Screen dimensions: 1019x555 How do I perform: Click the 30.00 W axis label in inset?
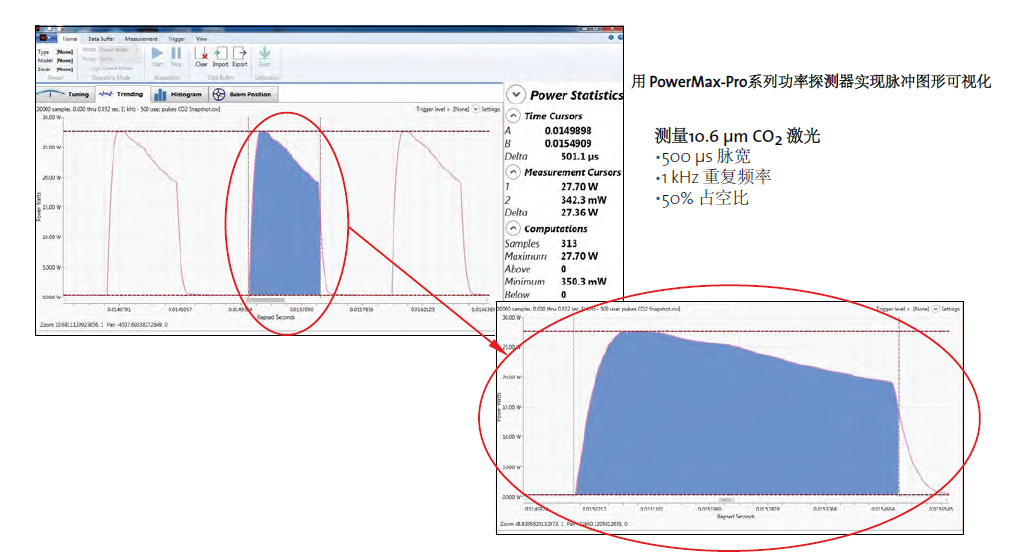pyautogui.click(x=511, y=318)
